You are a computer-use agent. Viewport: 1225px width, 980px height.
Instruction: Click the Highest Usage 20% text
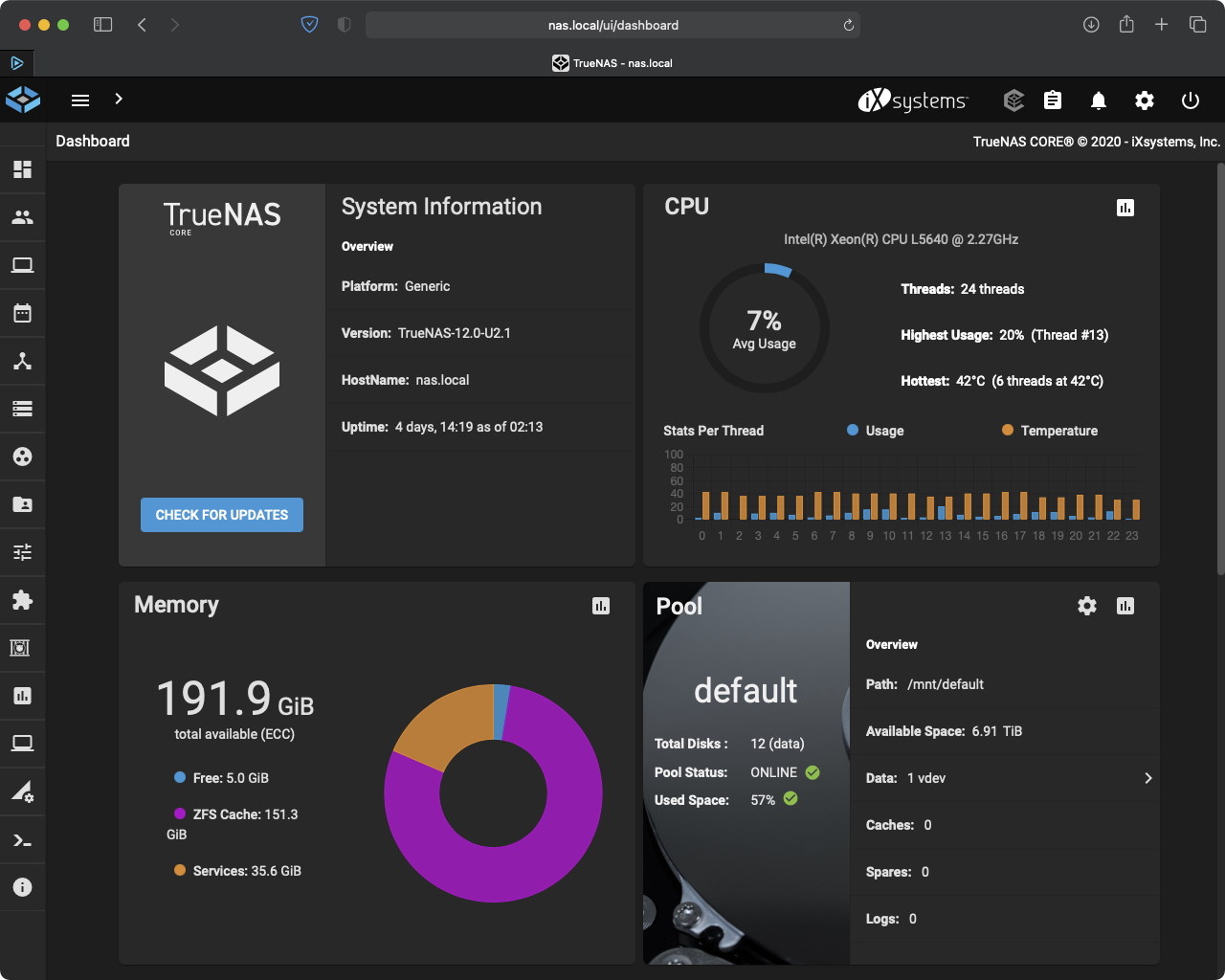point(1005,335)
